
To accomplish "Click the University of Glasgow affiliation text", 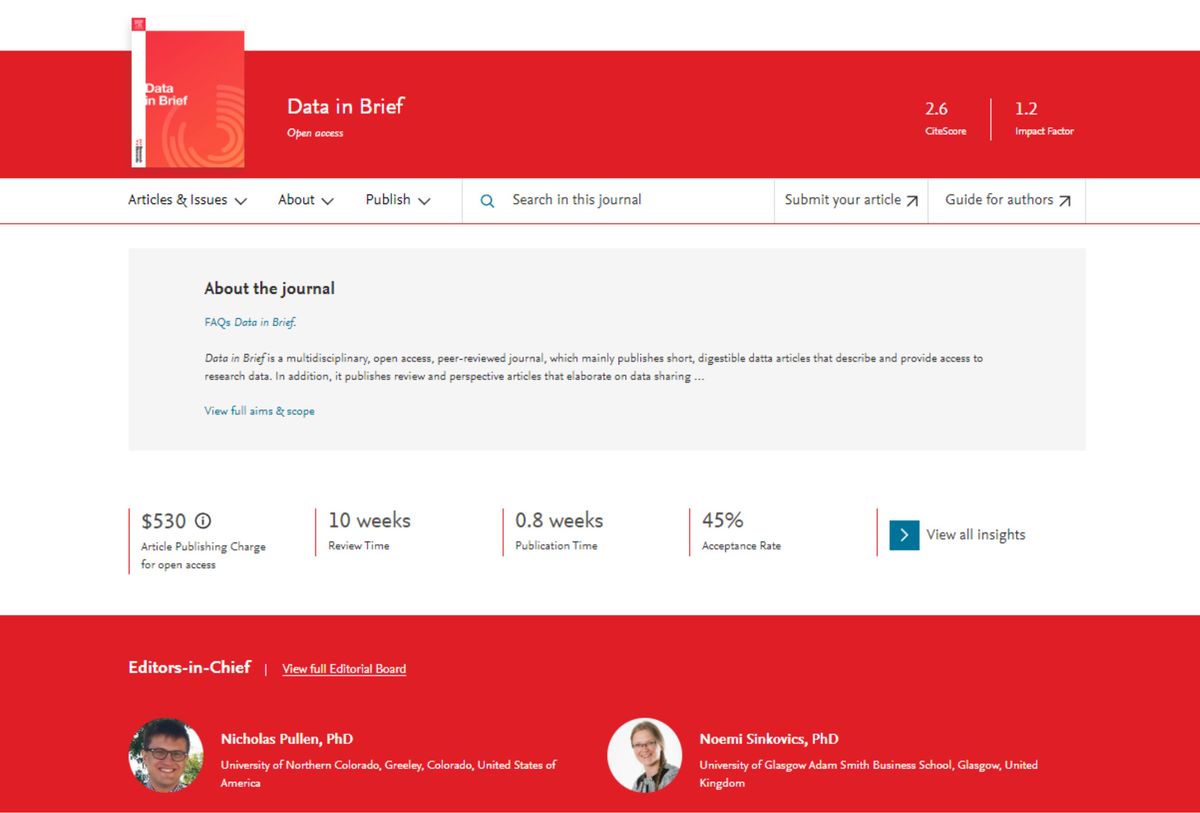I will (868, 774).
